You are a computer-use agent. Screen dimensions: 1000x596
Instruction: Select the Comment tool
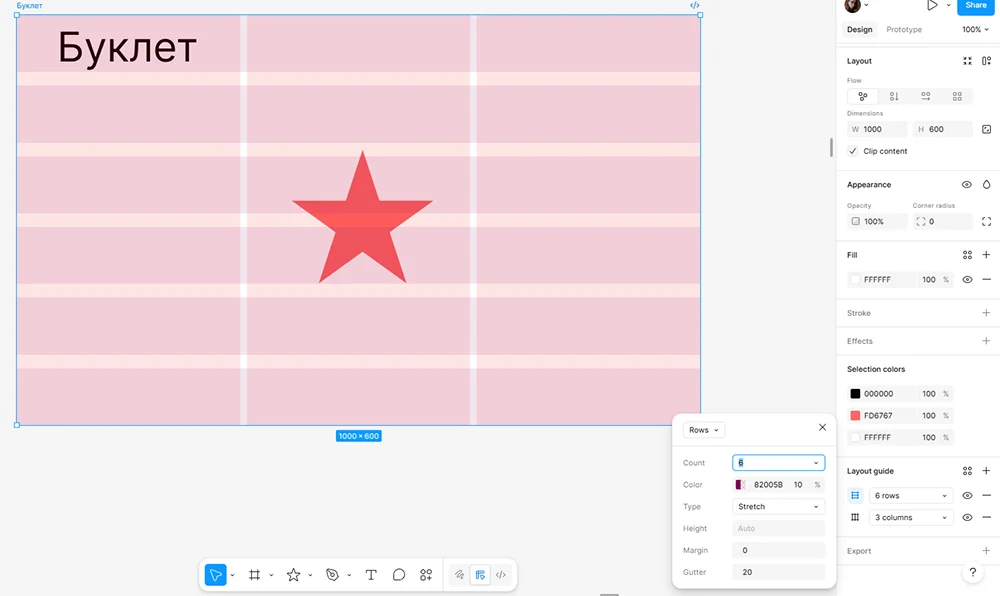tap(399, 575)
